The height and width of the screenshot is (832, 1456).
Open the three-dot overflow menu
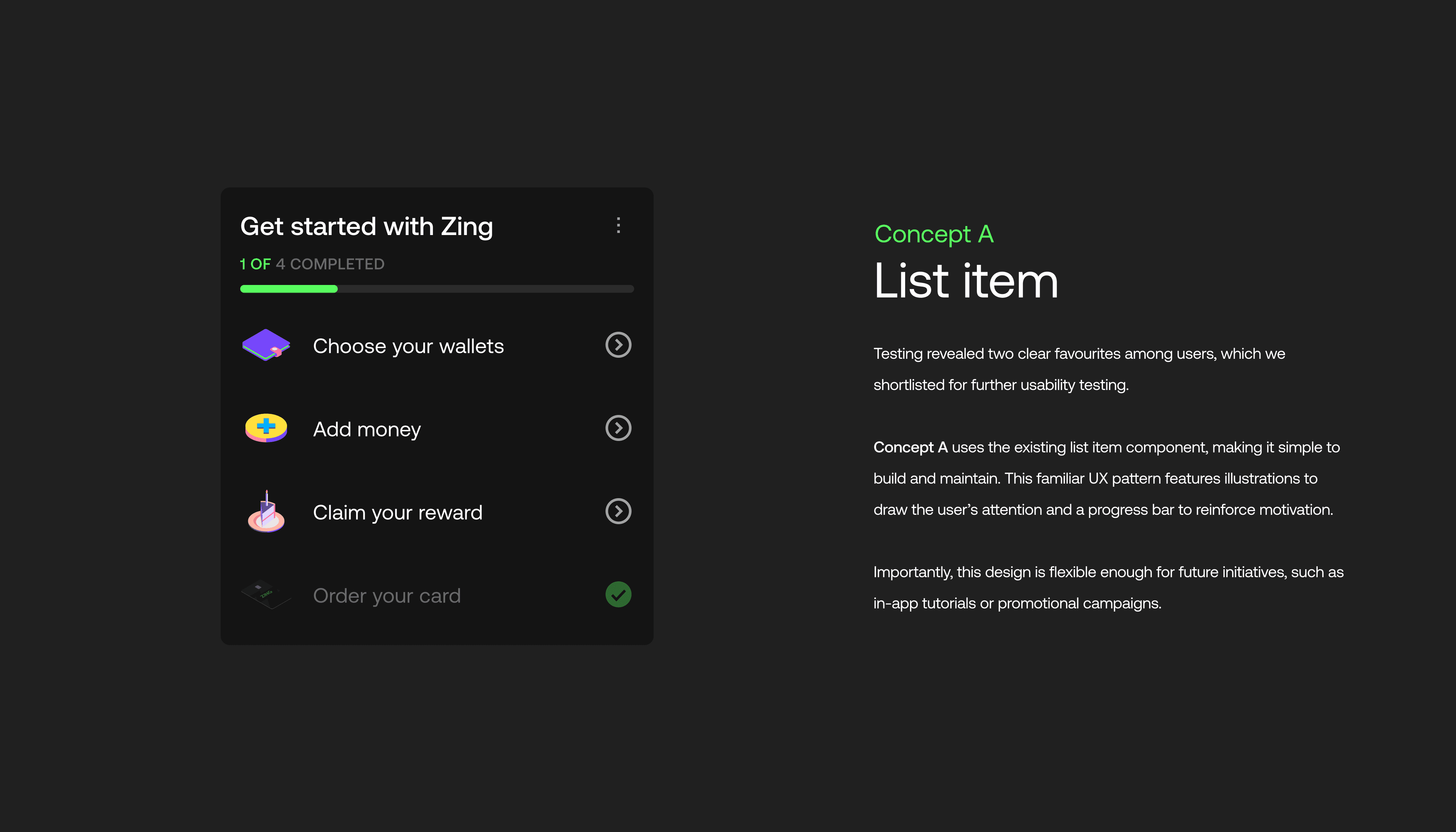pos(618,225)
